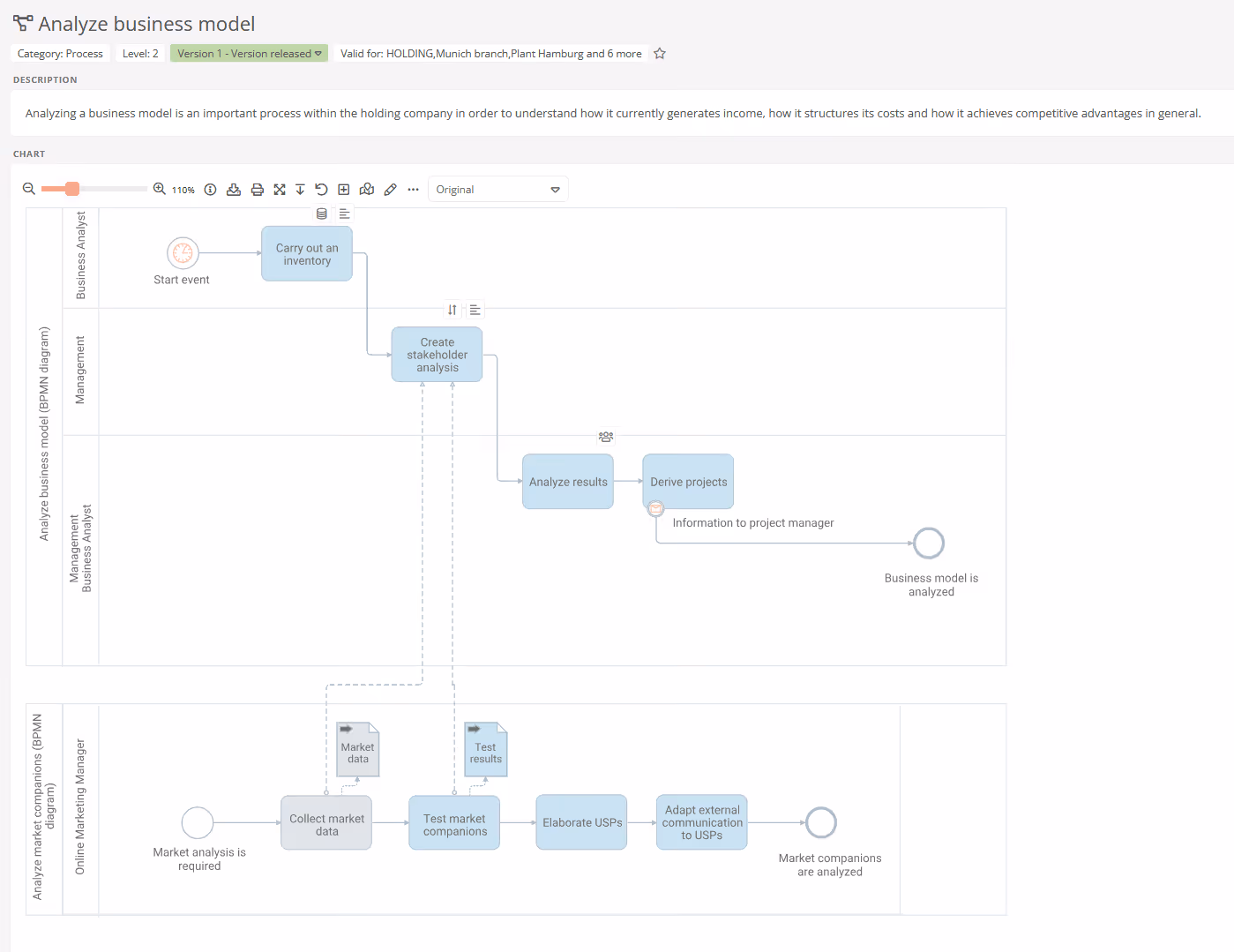
Task: Select the Derive projects task
Action: pyautogui.click(x=688, y=482)
